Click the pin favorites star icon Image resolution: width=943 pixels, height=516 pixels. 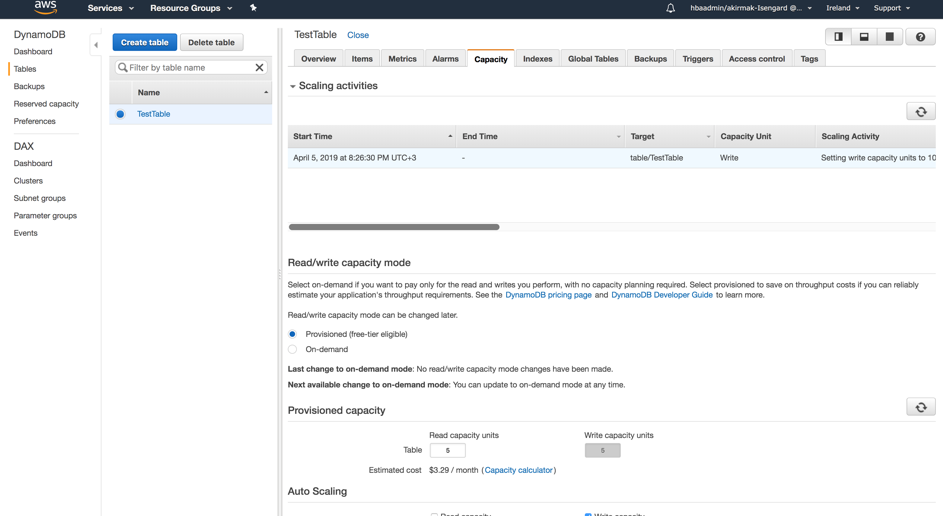[253, 8]
